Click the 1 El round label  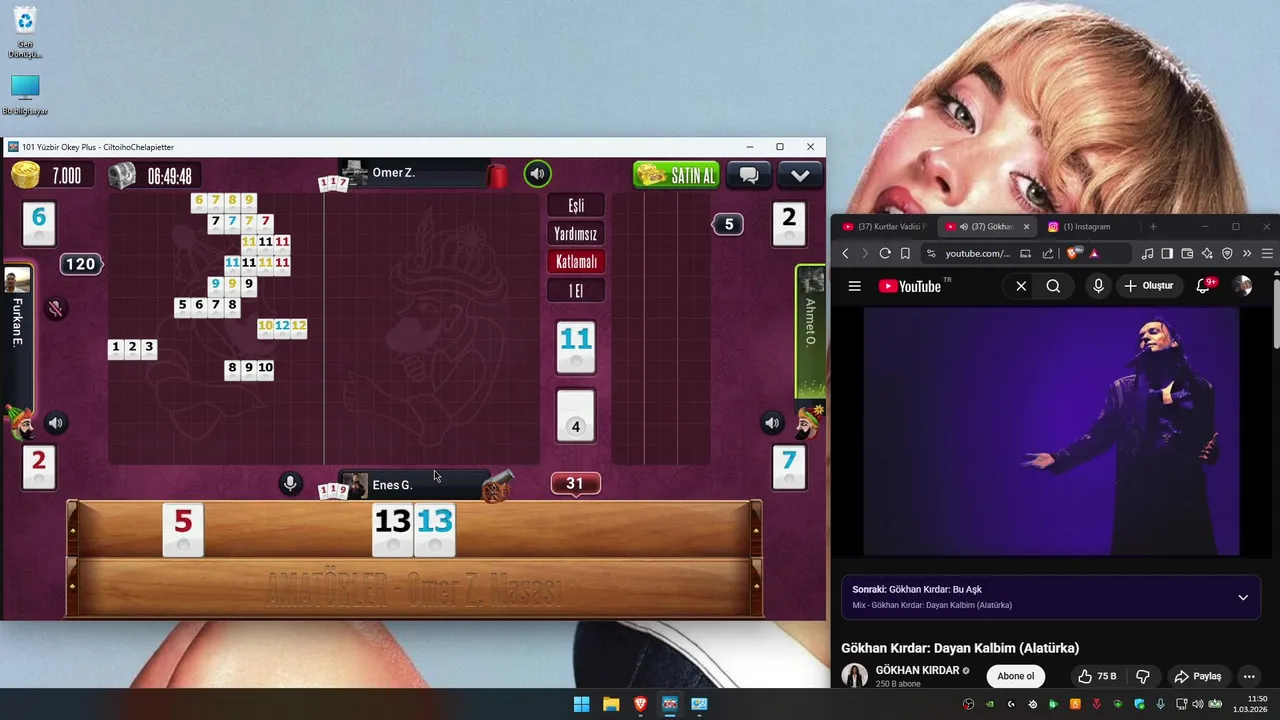[576, 291]
